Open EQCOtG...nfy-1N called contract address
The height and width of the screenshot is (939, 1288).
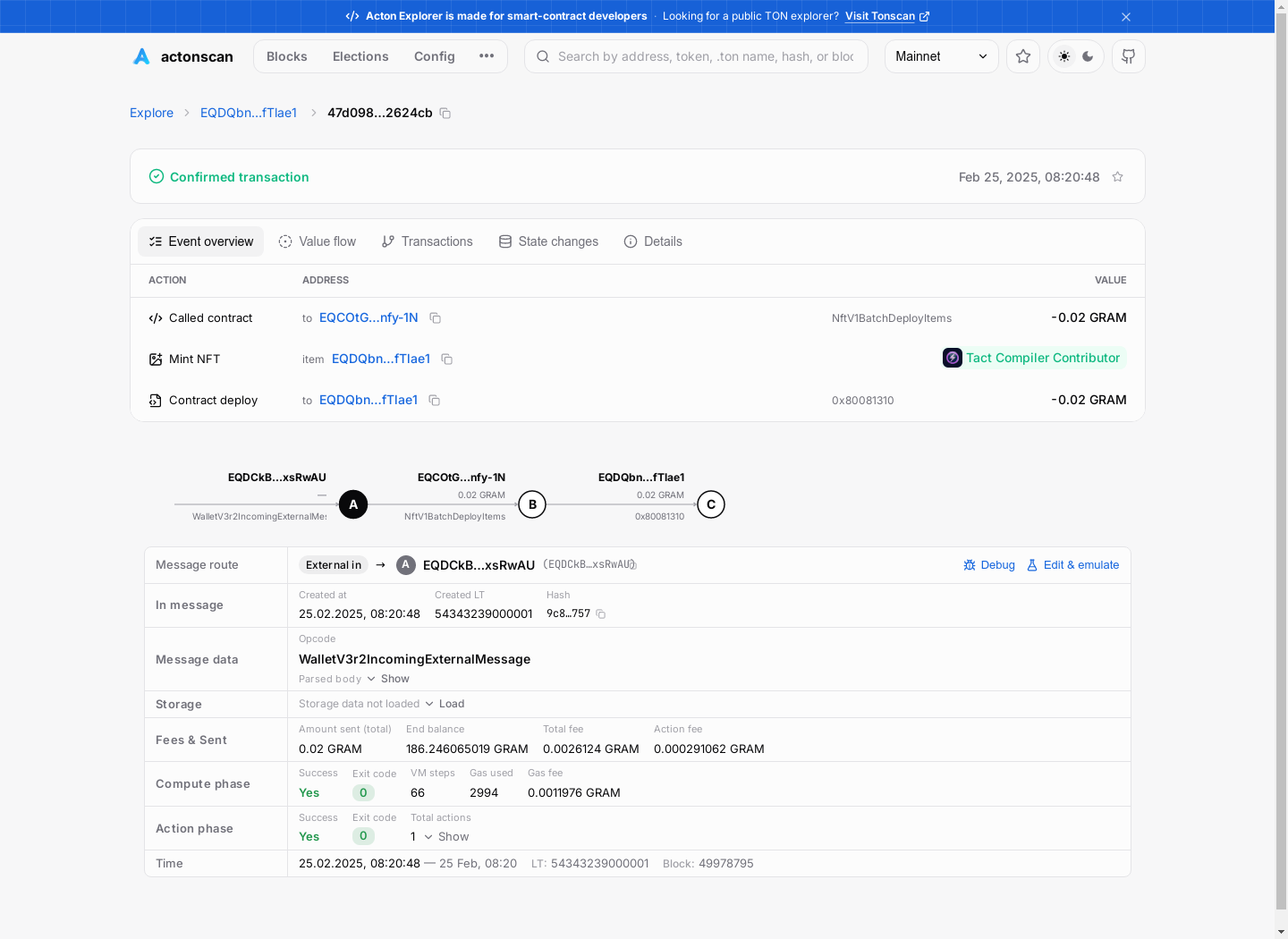pos(369,317)
